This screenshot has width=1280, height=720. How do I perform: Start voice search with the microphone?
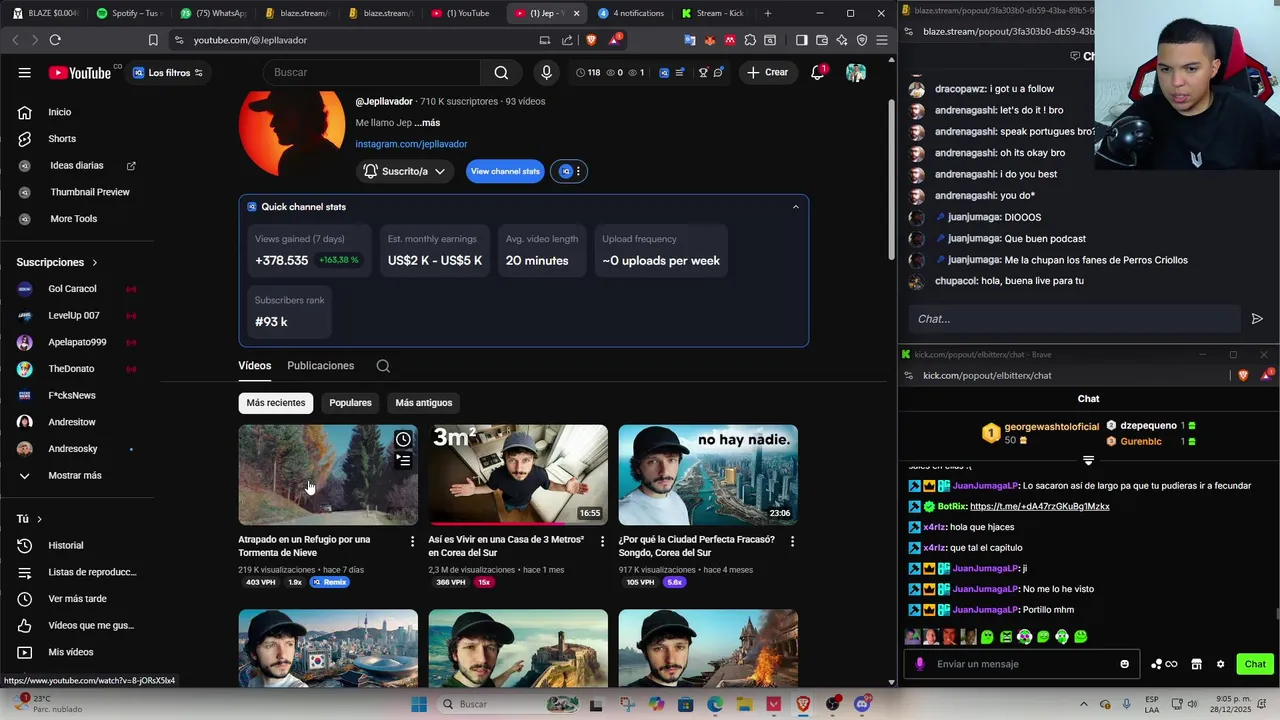(x=546, y=72)
